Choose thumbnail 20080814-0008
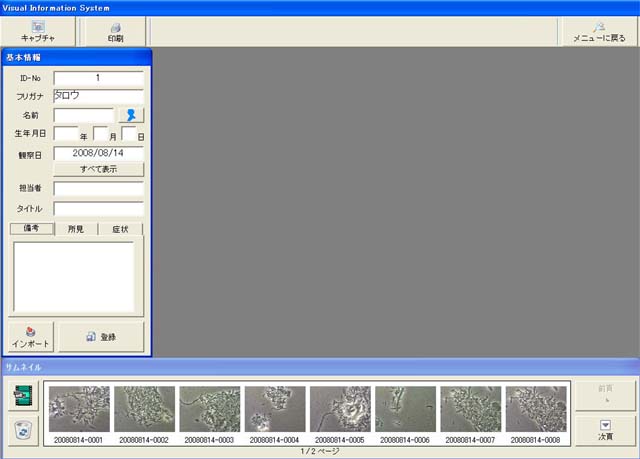 (x=536, y=409)
